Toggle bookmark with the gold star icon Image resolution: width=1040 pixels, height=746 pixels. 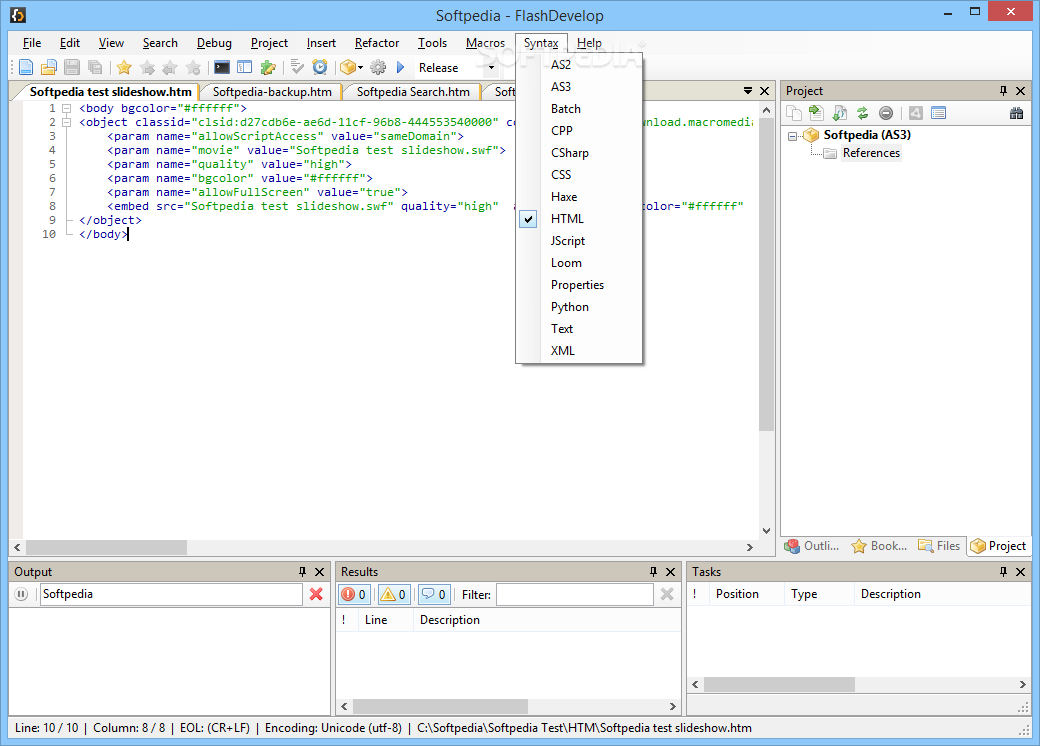(124, 67)
